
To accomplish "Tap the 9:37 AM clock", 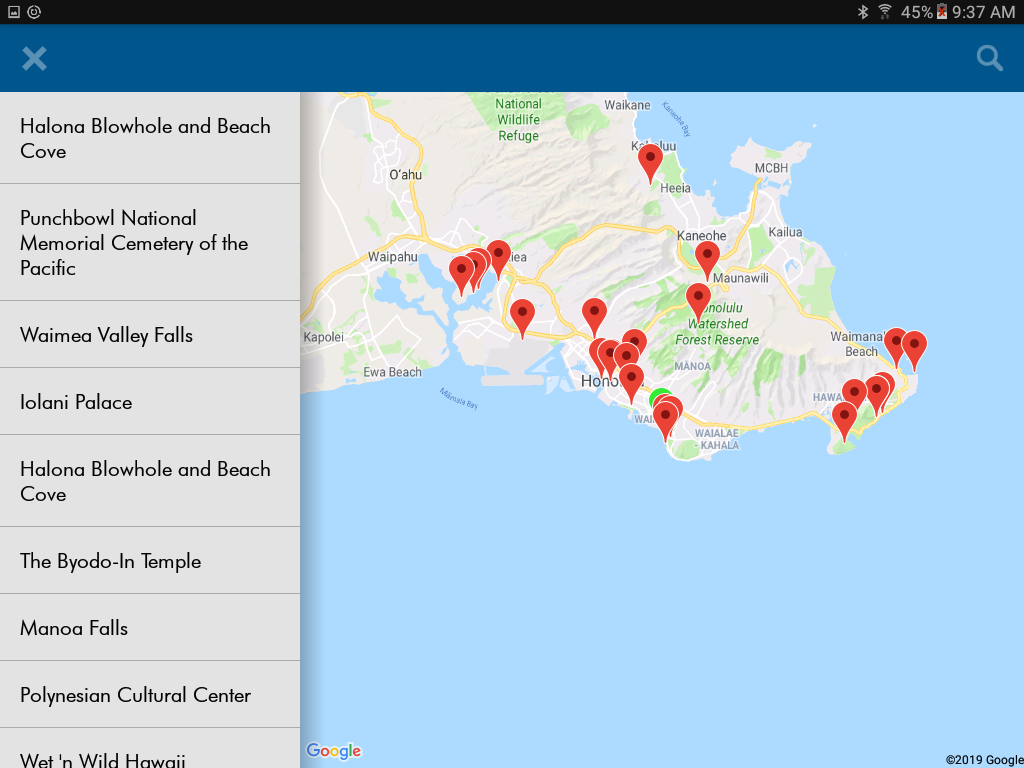I will 984,12.
